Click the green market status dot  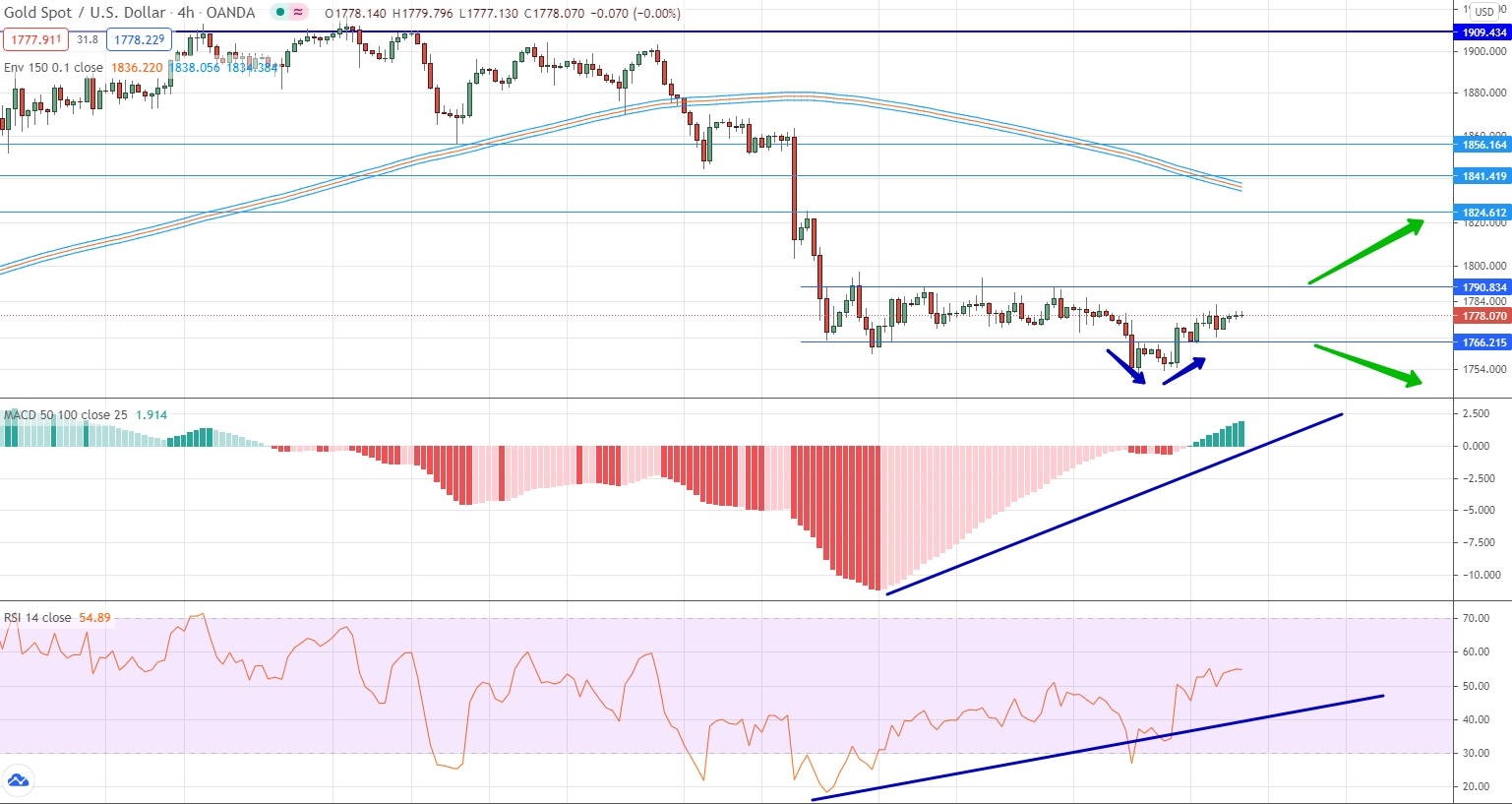280,13
